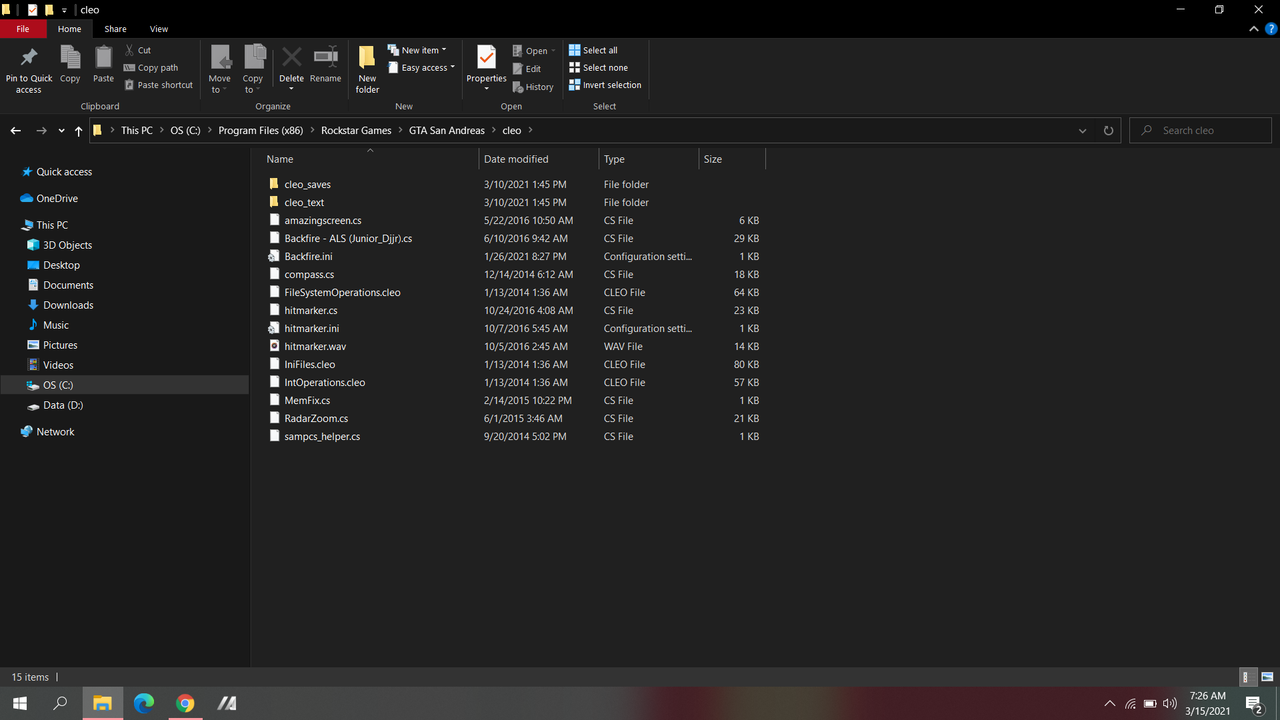The width and height of the screenshot is (1280, 720).
Task: Open Properties from the ribbon
Action: coord(487,69)
